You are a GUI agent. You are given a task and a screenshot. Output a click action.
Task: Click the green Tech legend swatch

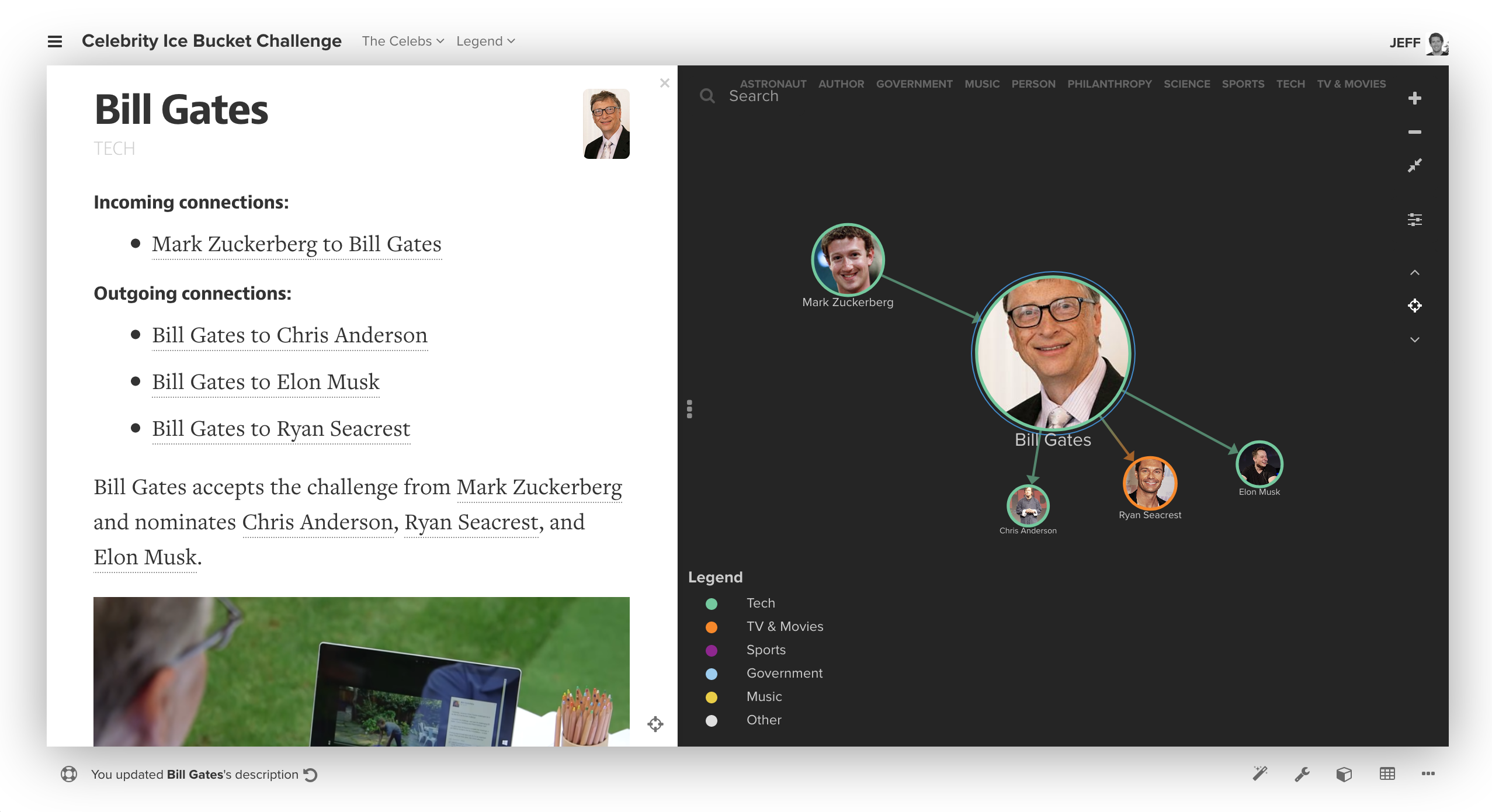pos(711,603)
